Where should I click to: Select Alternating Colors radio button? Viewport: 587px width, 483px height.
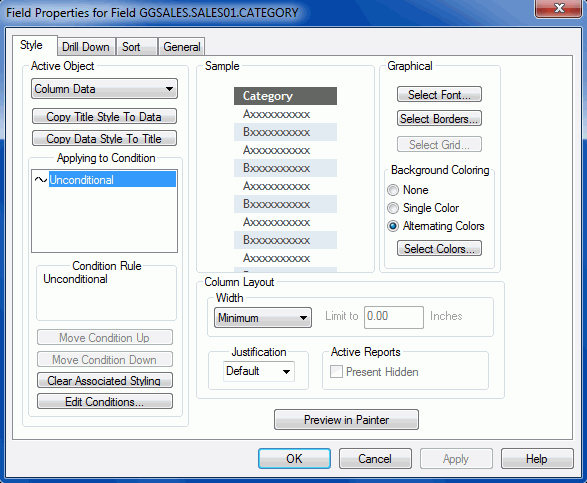pyautogui.click(x=393, y=226)
